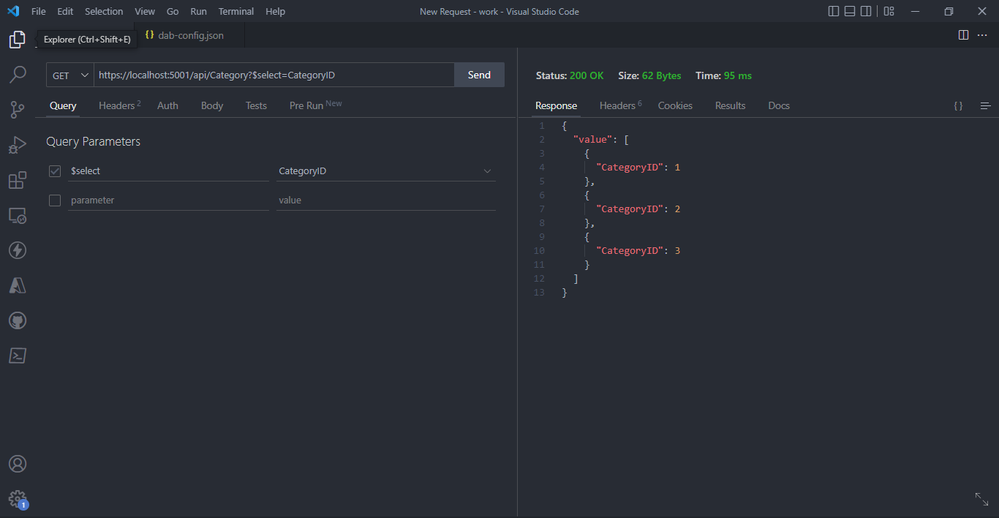The width and height of the screenshot is (999, 518).
Task: Open the response options lines icon
Action: (x=985, y=106)
